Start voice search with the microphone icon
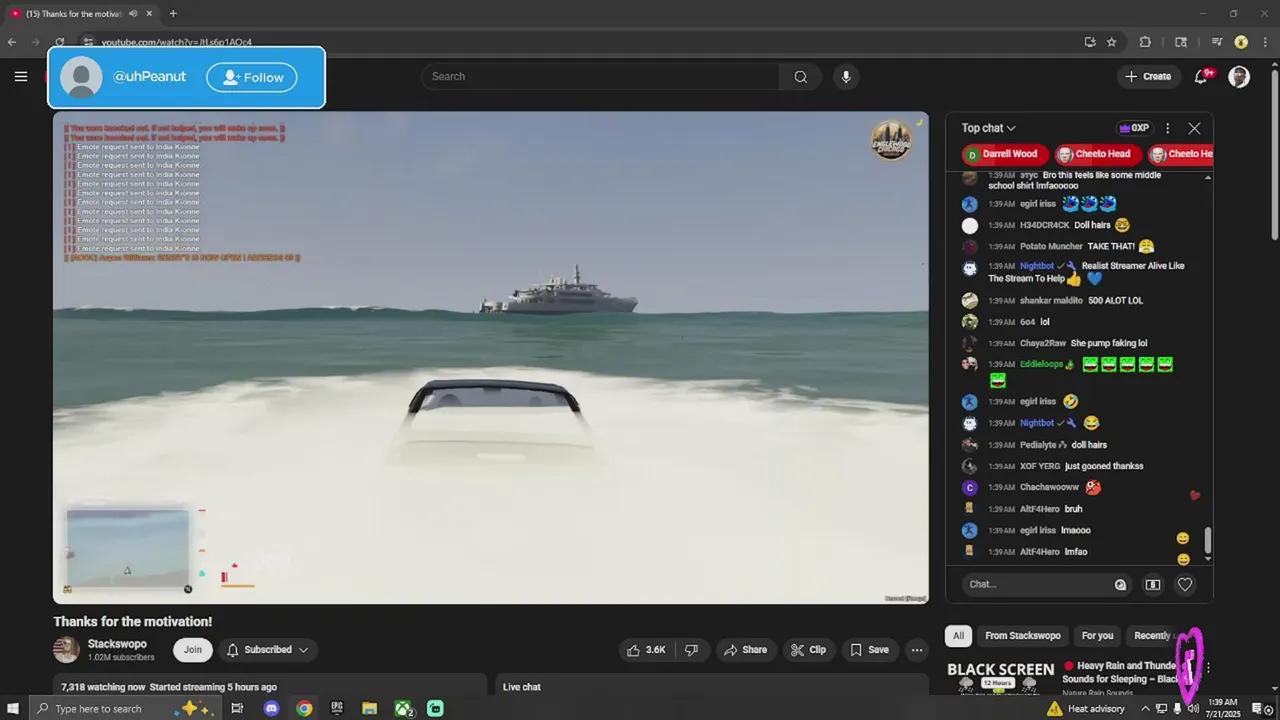 pos(846,77)
